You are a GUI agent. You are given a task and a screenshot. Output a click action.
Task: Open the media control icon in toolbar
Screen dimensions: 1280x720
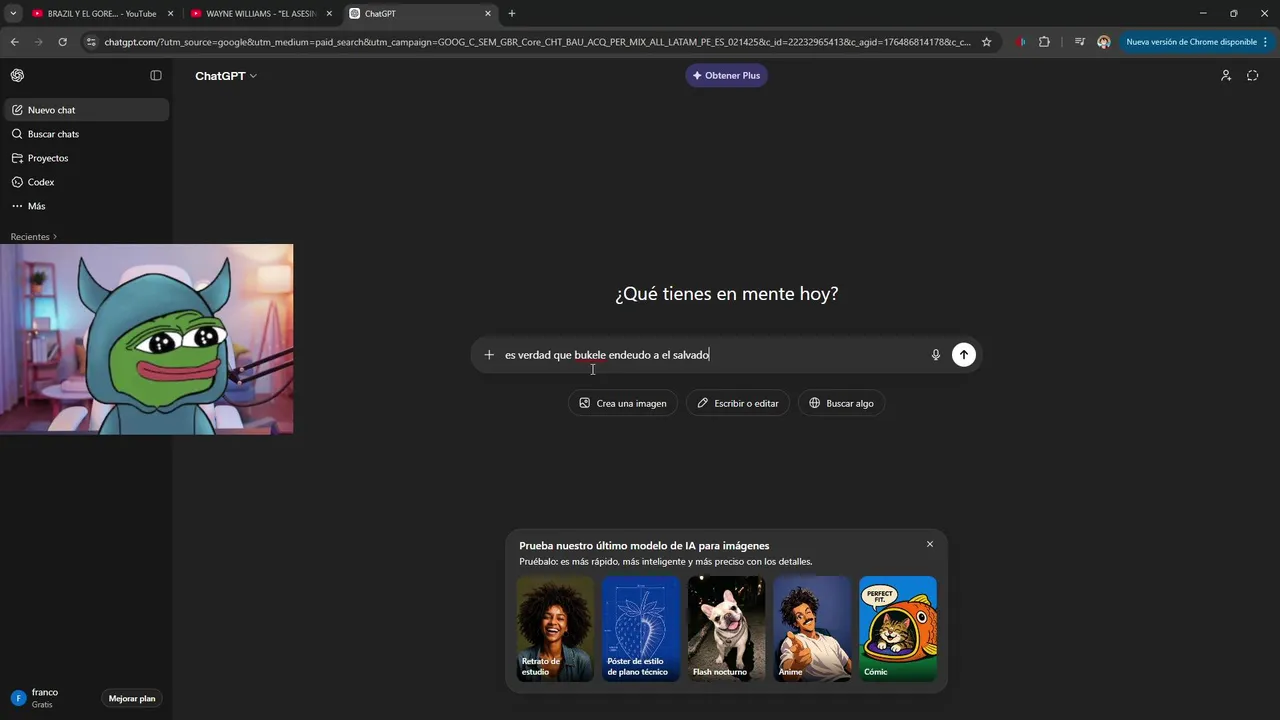click(1080, 42)
